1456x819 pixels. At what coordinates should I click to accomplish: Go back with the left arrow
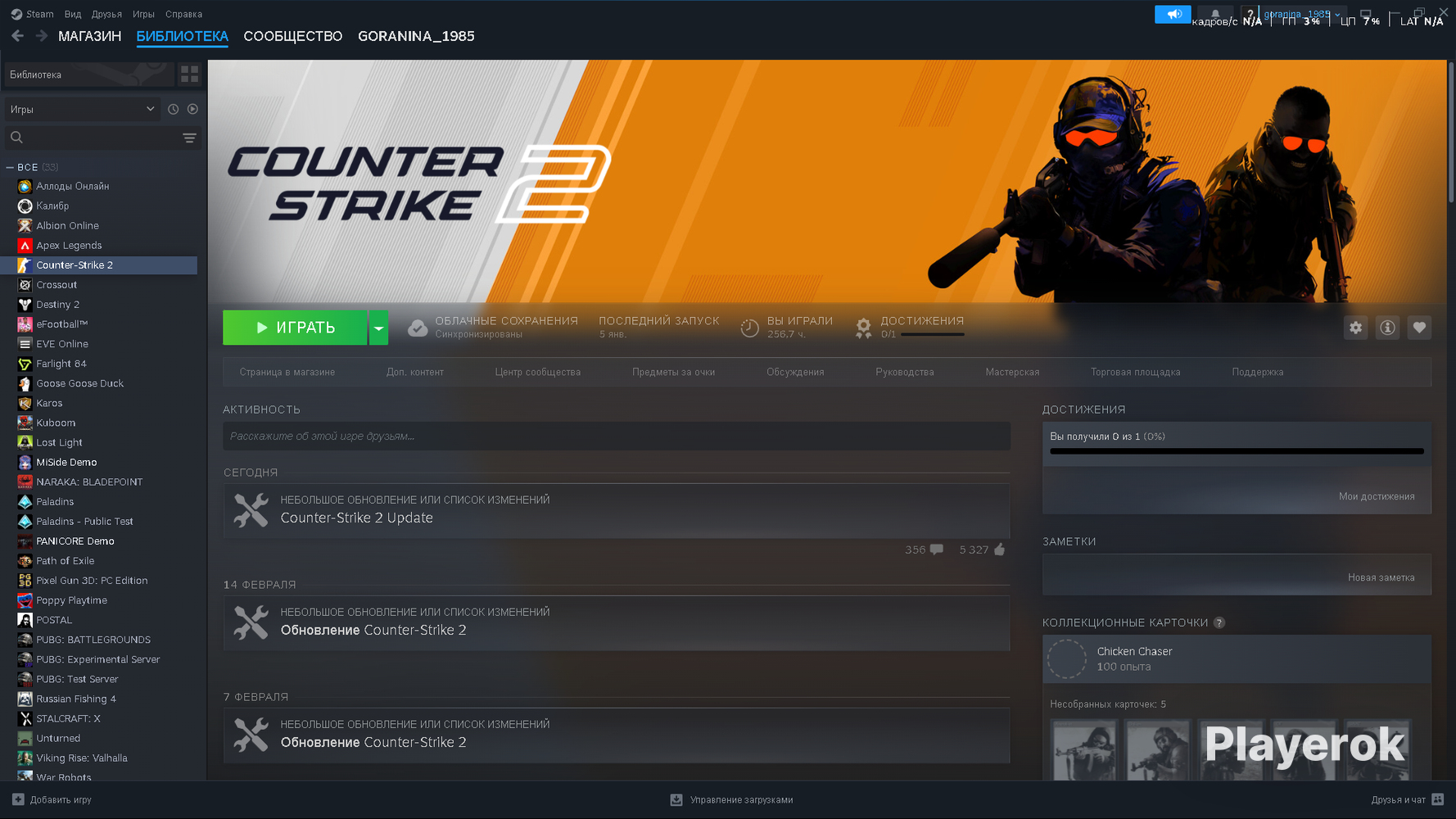pyautogui.click(x=18, y=36)
